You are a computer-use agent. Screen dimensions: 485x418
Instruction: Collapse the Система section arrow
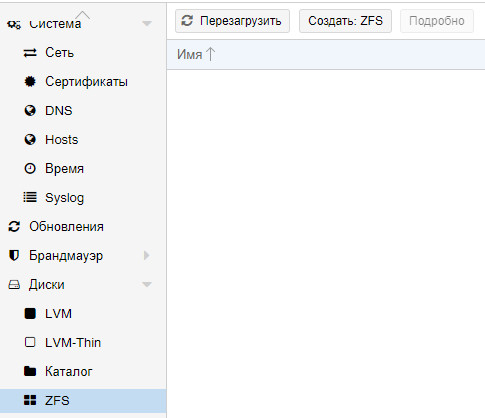[x=147, y=23]
